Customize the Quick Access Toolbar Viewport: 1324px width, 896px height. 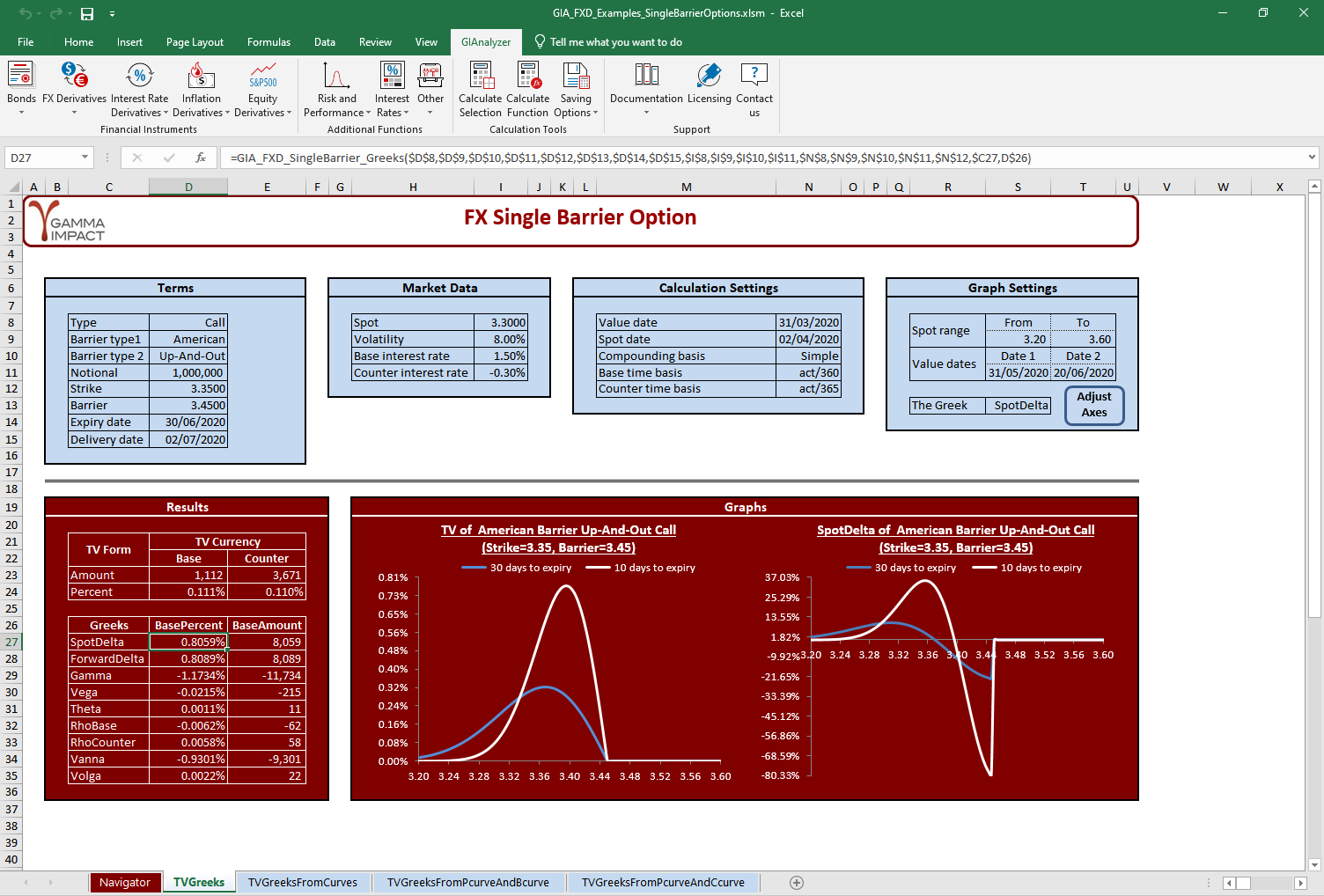(x=112, y=13)
